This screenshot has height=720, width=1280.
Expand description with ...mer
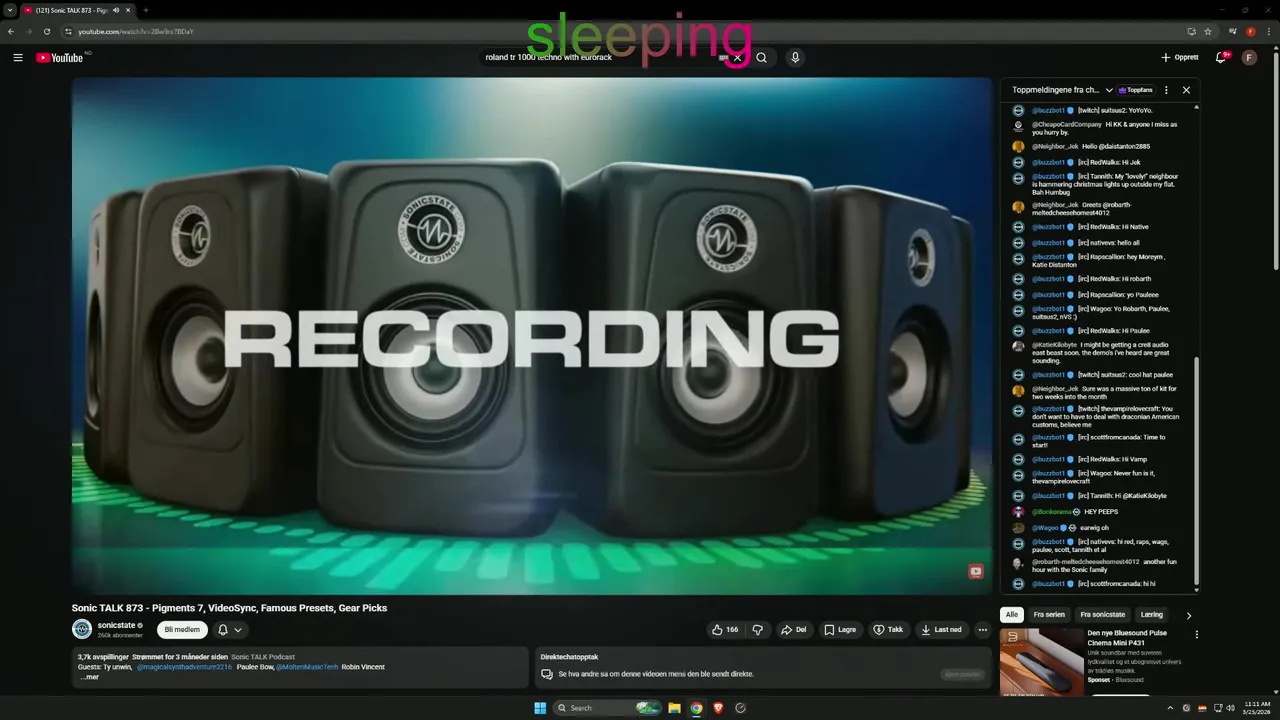89,677
